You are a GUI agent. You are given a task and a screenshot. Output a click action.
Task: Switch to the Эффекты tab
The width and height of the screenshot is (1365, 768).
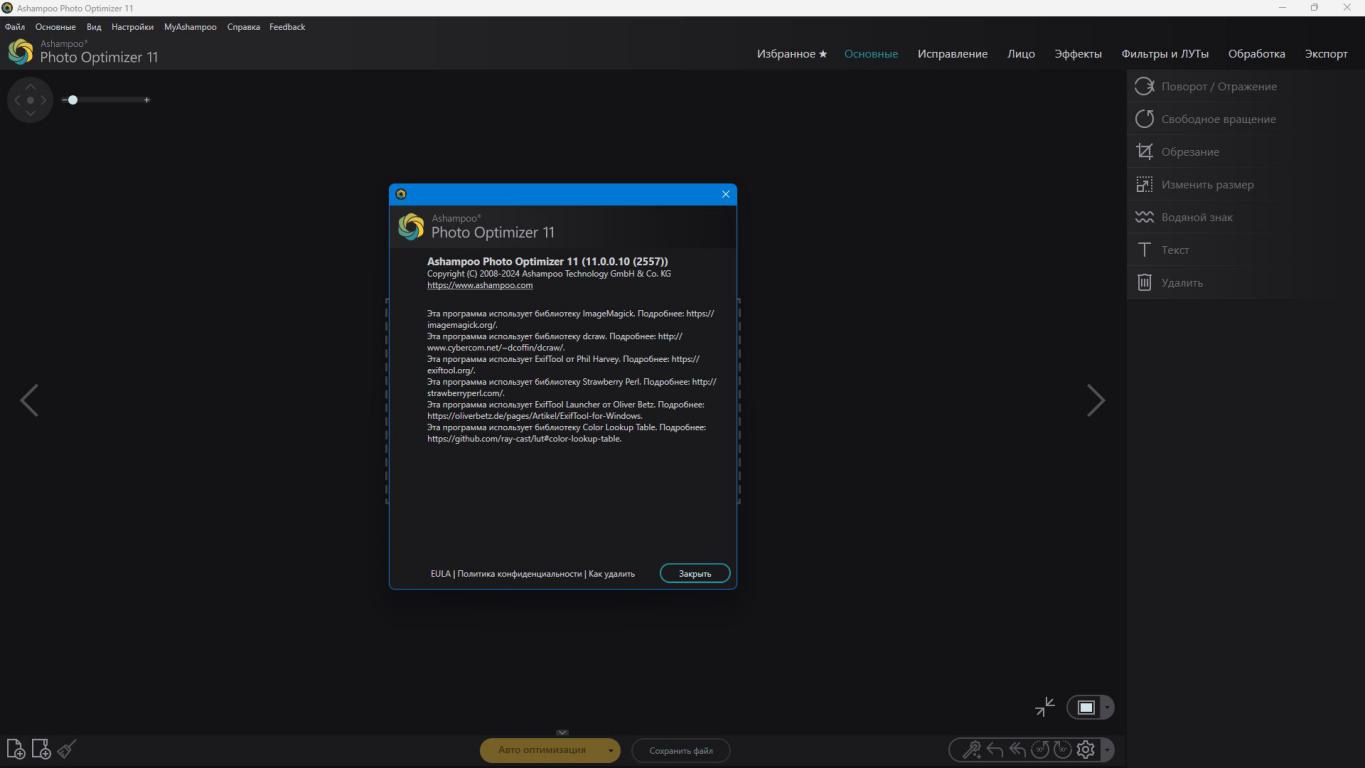coord(1078,54)
